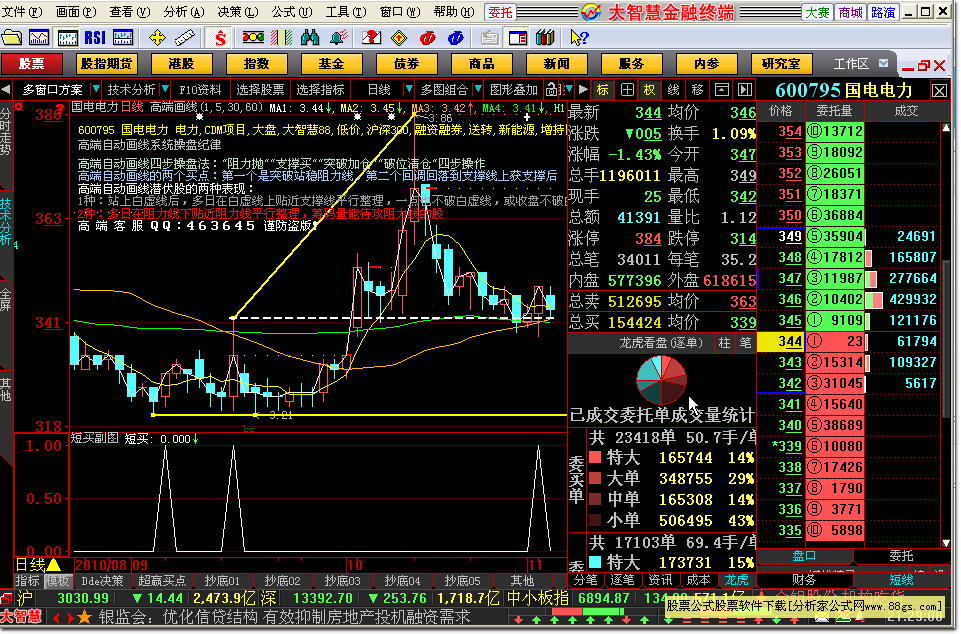The width and height of the screenshot is (961, 634).
Task: Open the colored books library icon
Action: pyautogui.click(x=545, y=38)
